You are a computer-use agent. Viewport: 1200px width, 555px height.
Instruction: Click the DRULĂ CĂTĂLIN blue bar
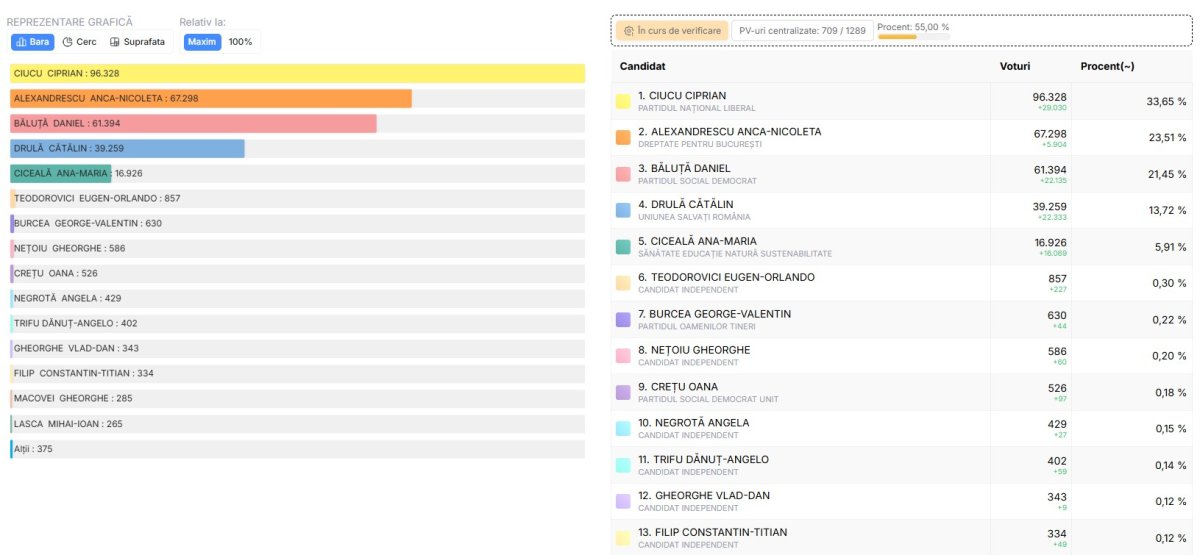click(x=127, y=149)
